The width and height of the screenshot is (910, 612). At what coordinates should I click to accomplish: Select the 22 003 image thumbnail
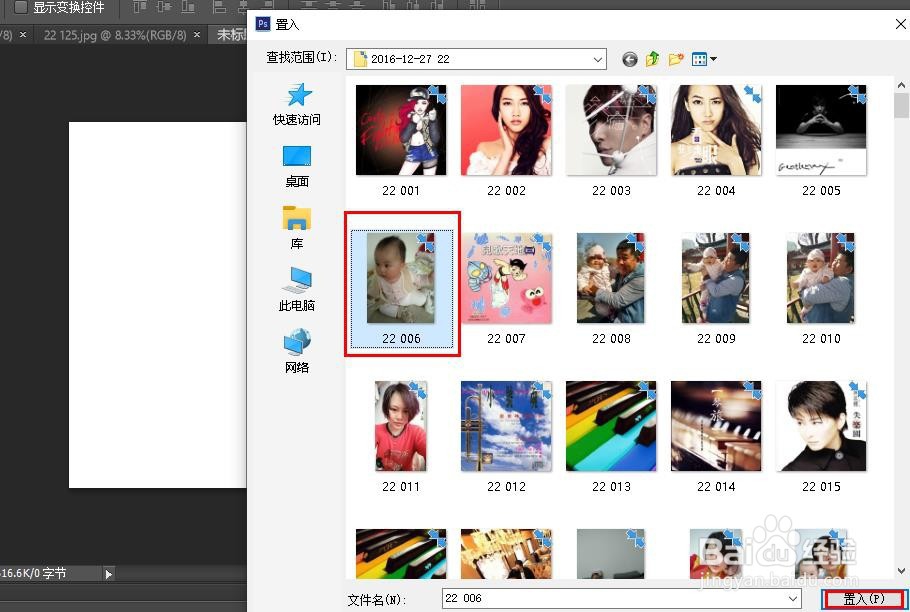(611, 130)
